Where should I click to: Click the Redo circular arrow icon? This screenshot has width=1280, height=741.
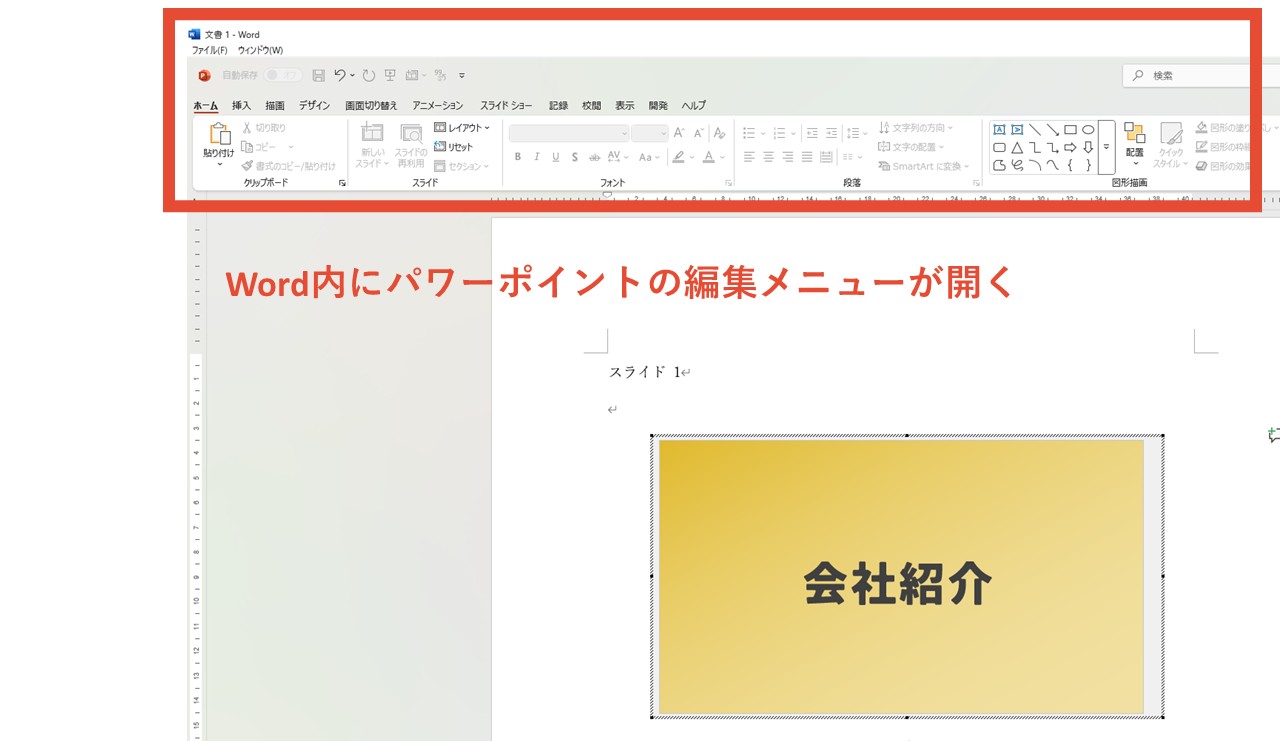pos(369,75)
